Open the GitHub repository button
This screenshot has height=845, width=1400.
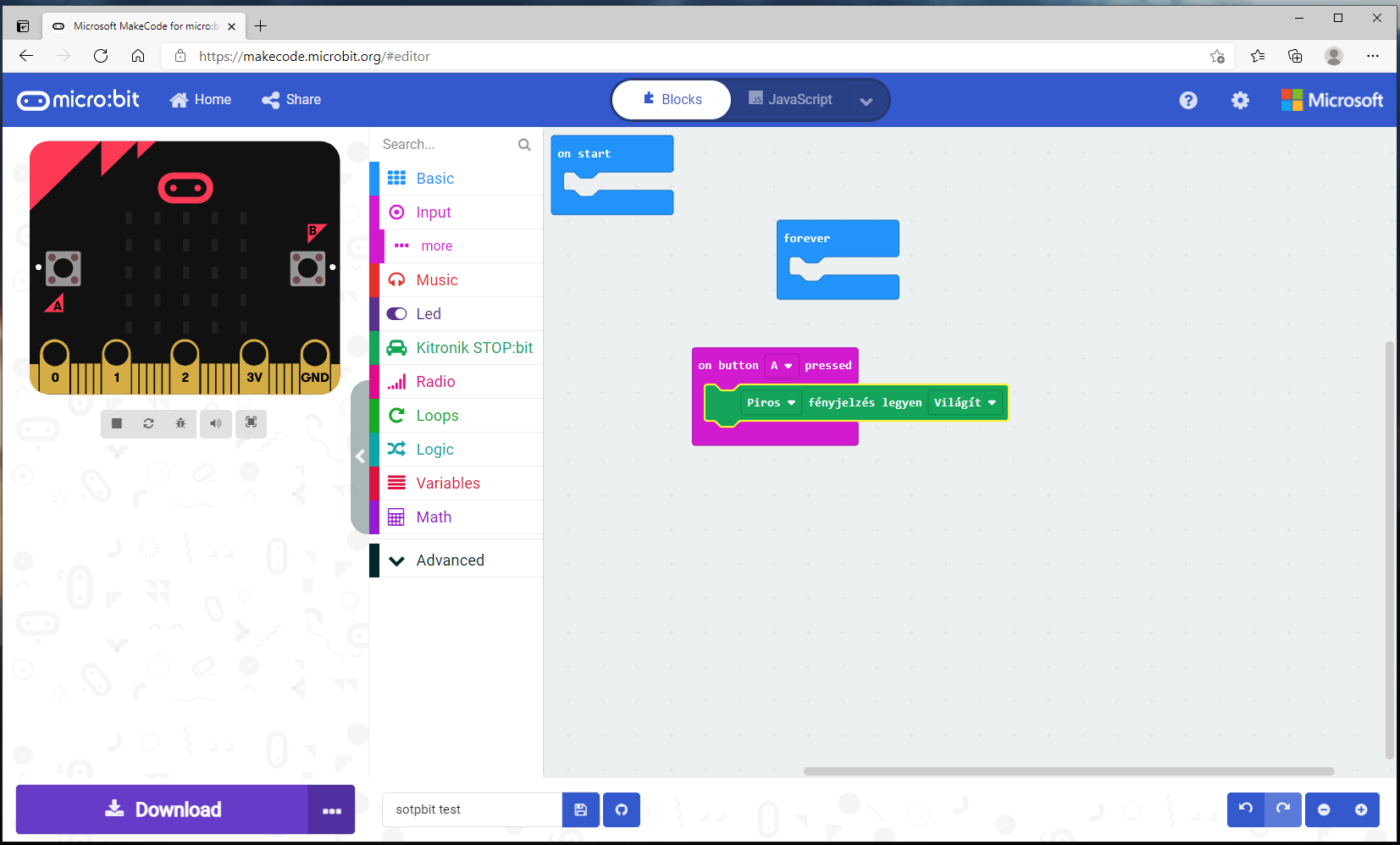(622, 809)
